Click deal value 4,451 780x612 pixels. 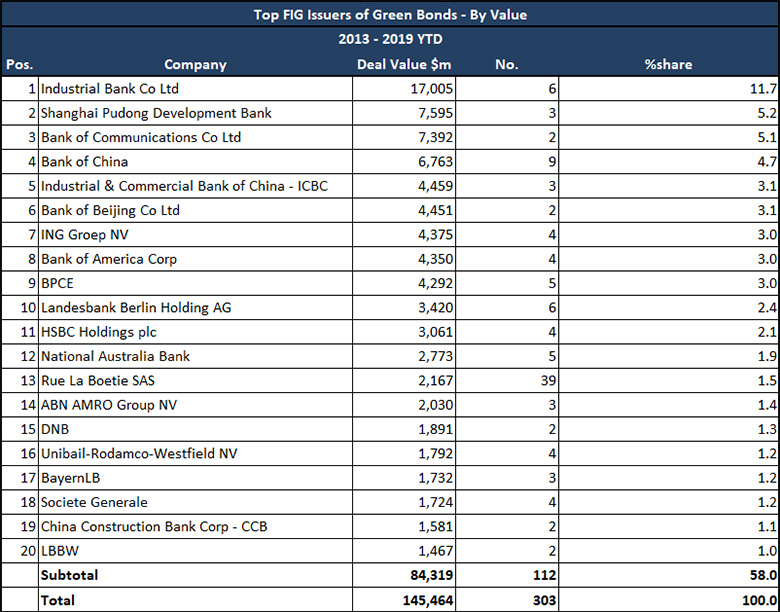[x=404, y=210]
